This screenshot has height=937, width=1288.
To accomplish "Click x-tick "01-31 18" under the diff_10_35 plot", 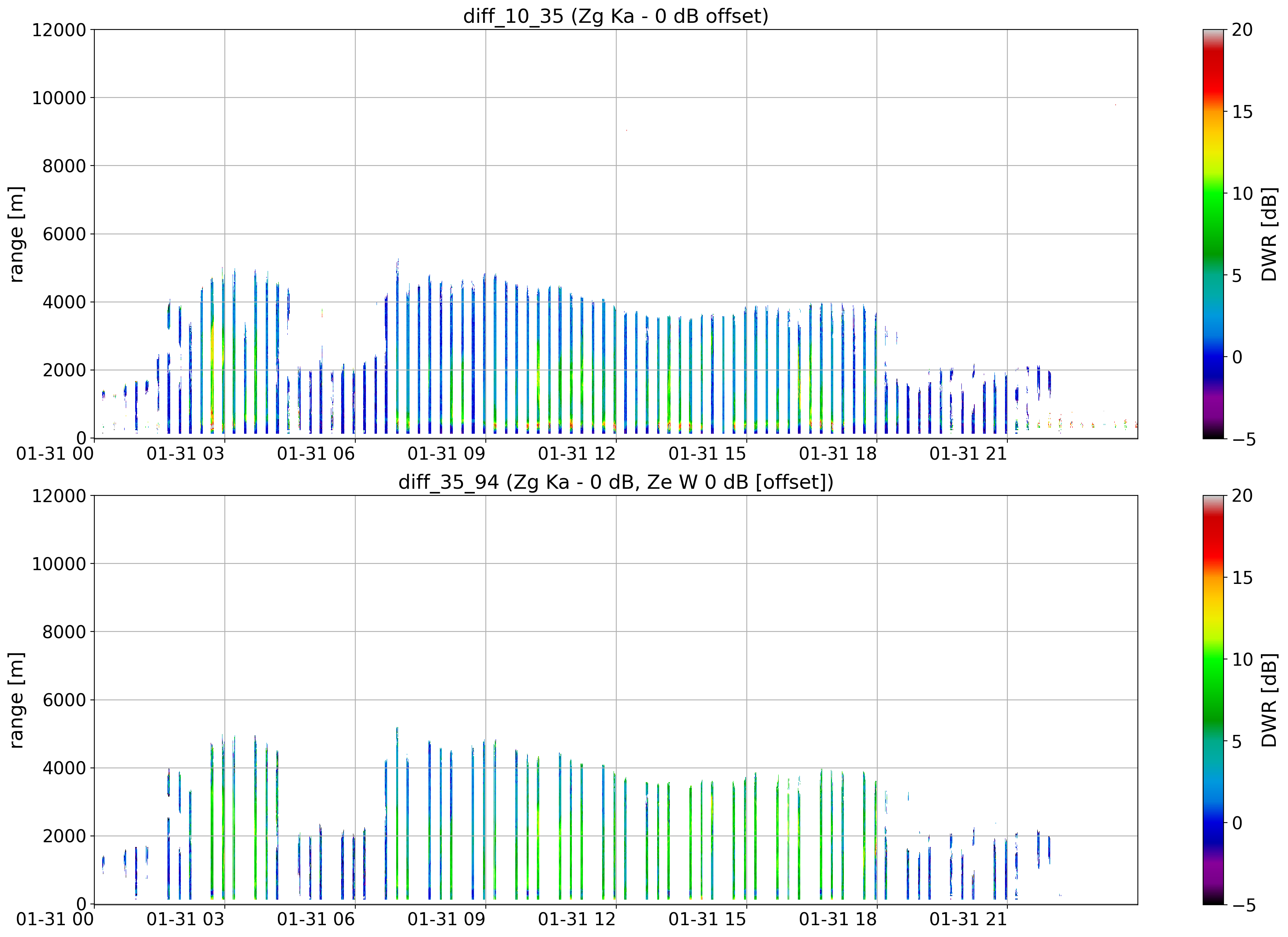I will tap(838, 453).
